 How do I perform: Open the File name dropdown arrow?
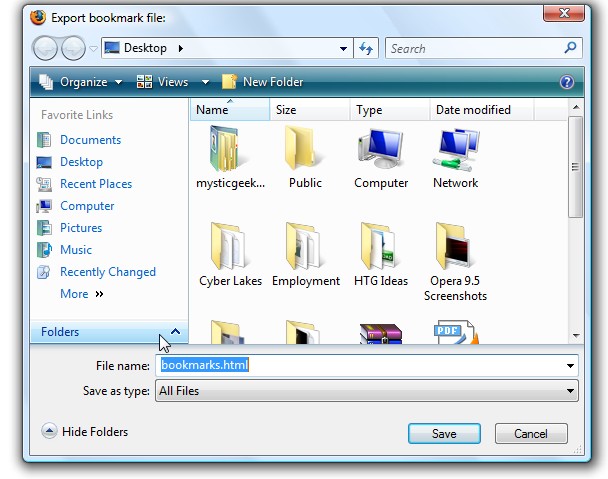click(570, 365)
